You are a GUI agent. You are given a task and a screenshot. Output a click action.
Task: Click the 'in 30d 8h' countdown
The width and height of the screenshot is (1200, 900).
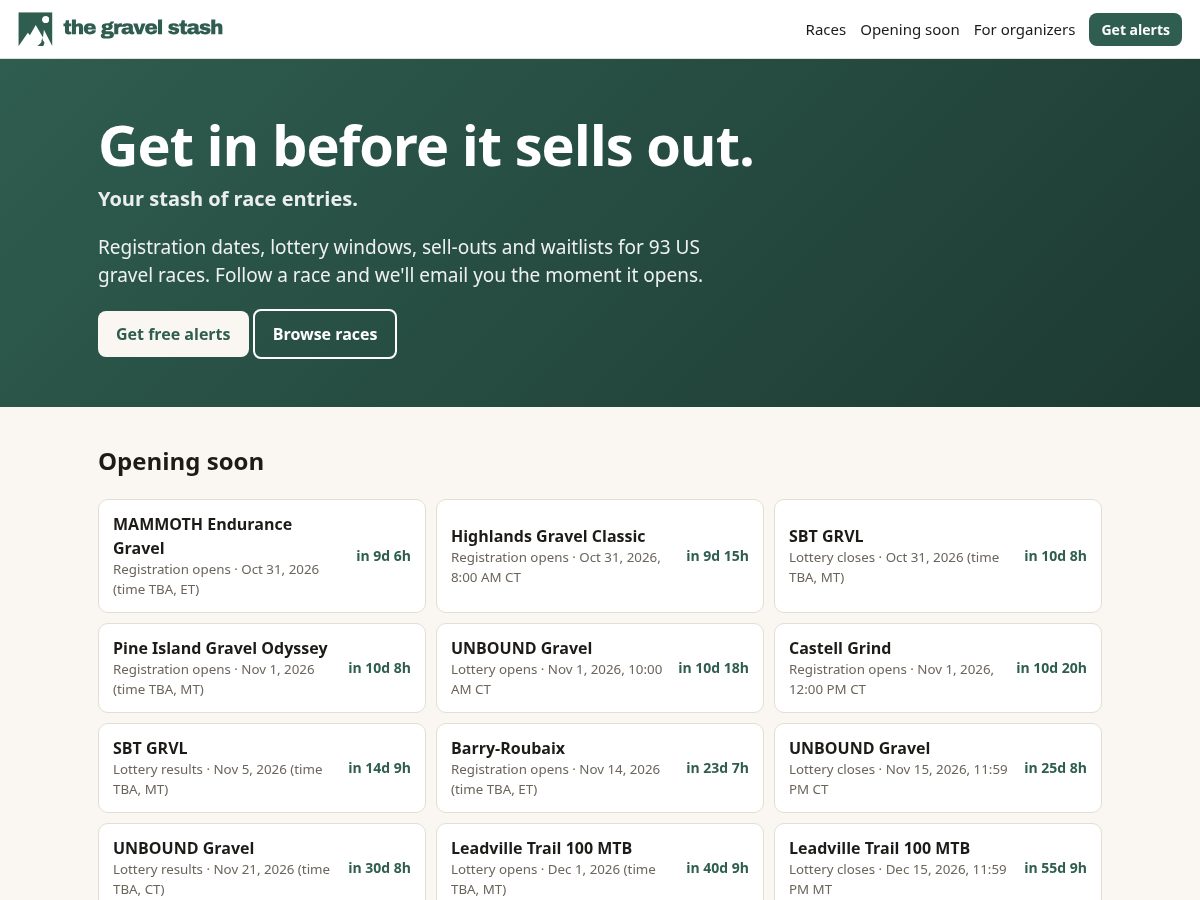(379, 868)
